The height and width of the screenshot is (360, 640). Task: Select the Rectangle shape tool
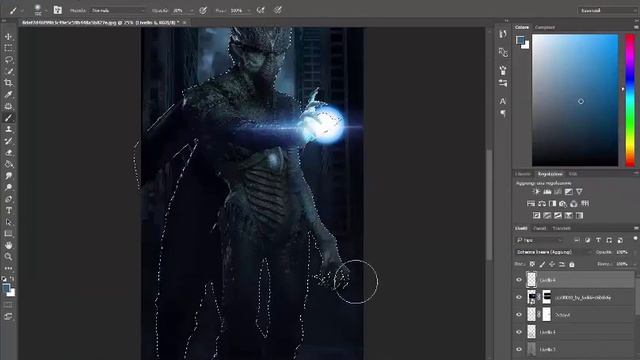[8, 234]
